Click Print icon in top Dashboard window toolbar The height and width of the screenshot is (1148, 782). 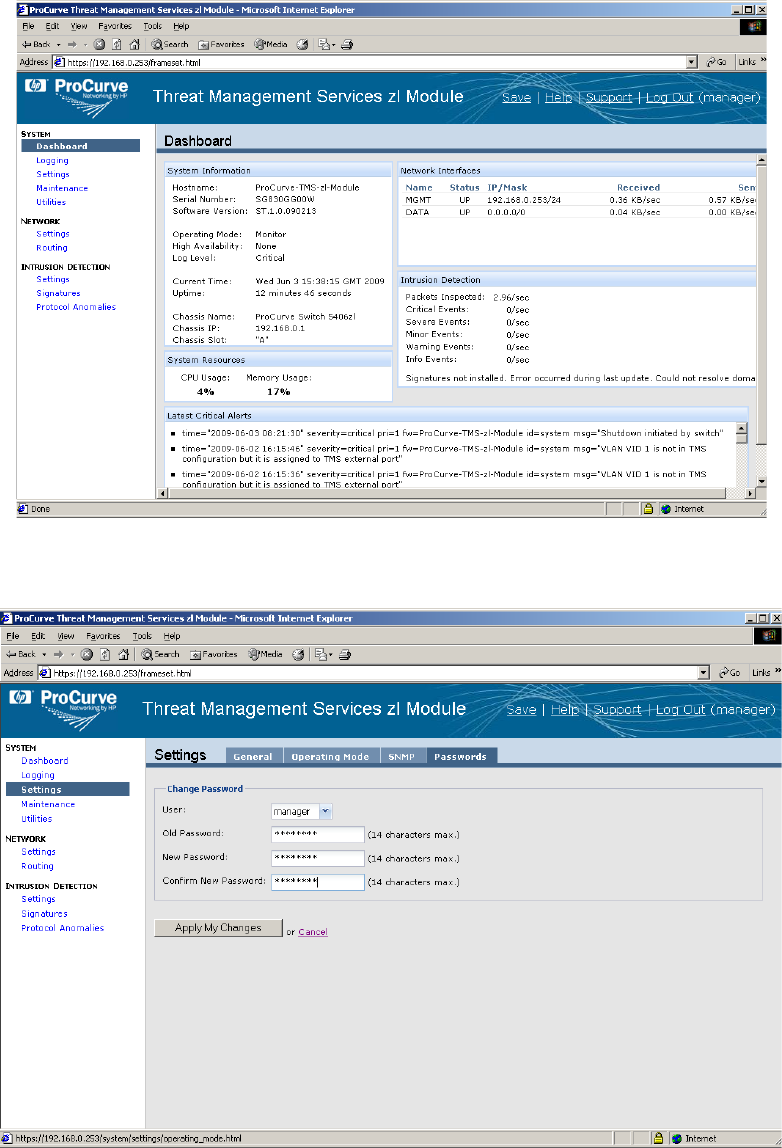tap(347, 45)
